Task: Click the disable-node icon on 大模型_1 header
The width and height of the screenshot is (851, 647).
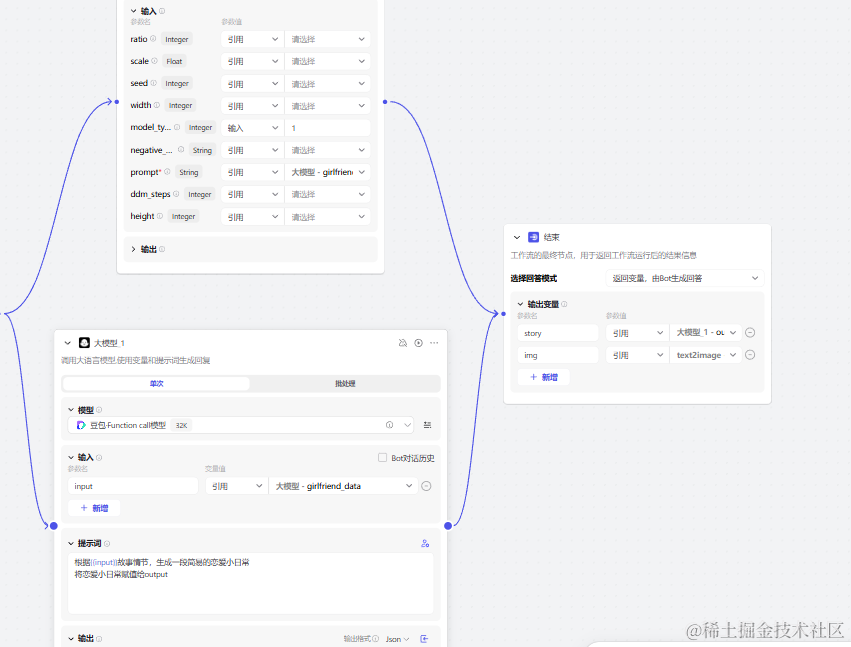Action: pos(403,343)
